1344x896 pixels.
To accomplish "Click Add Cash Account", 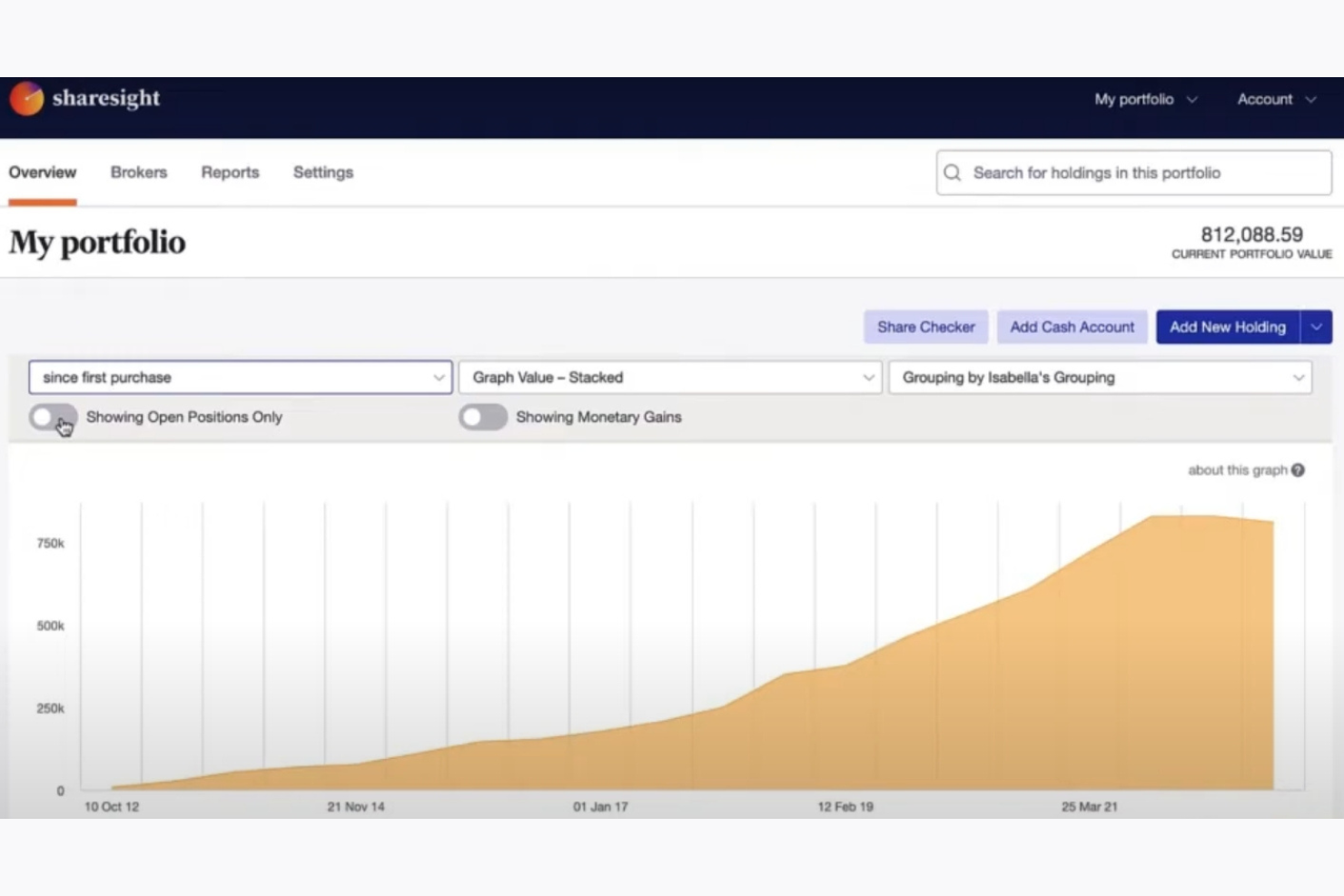I will 1072,327.
